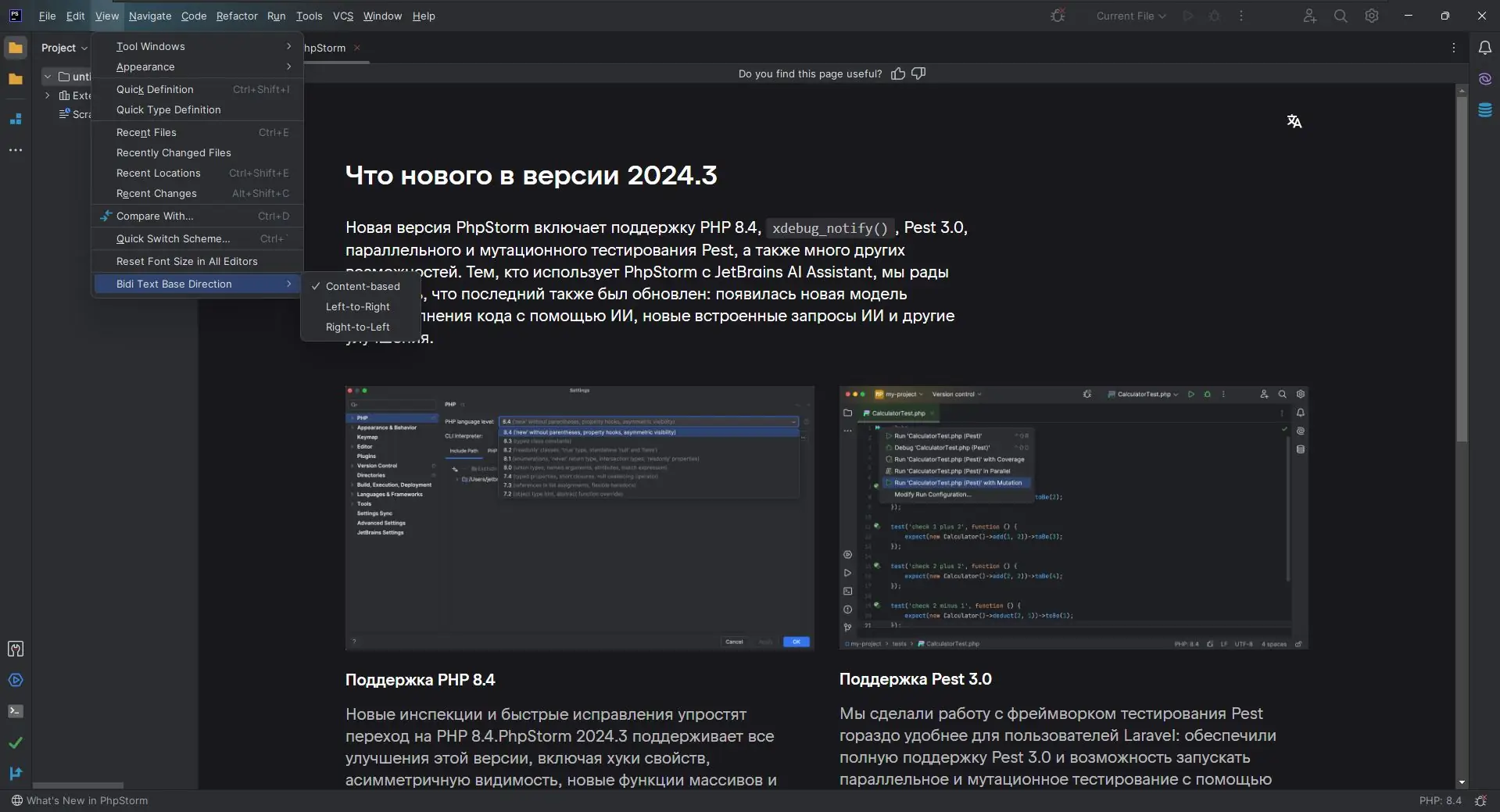Open the Navigate menu
Viewport: 1500px width, 812px height.
coord(150,16)
